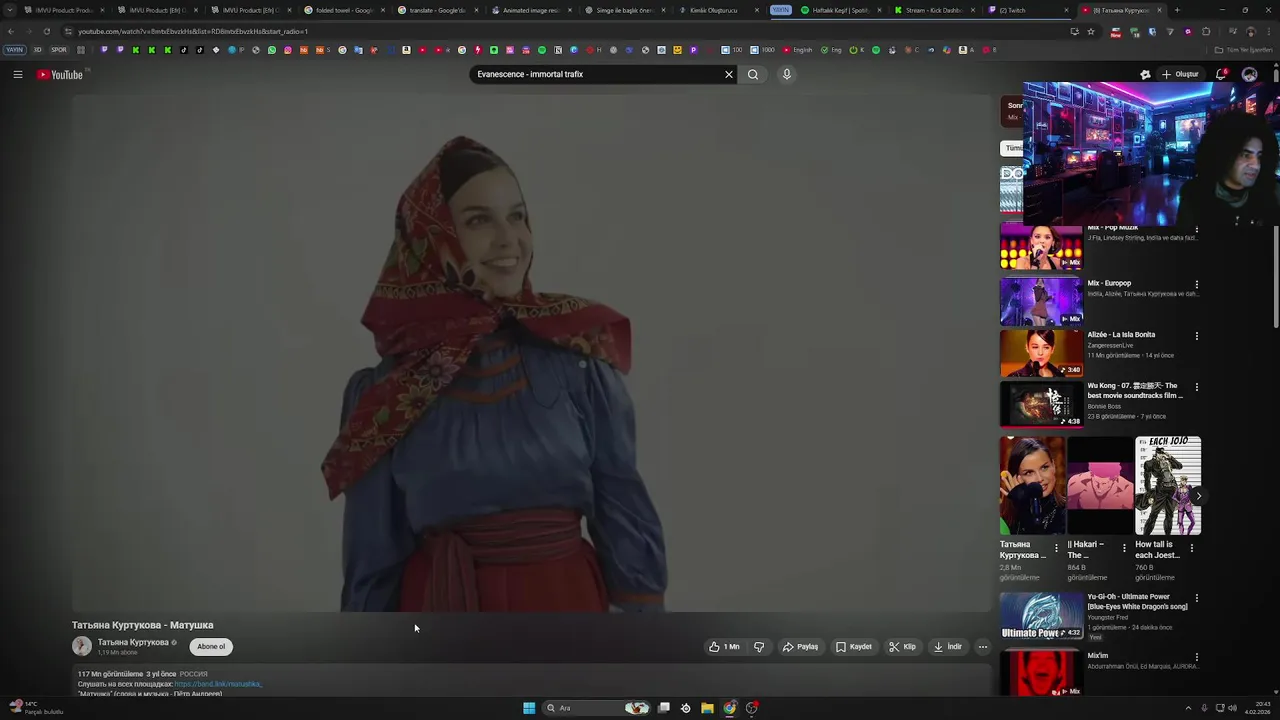Open more actions three-dot menu under video
This screenshot has height=720, width=1280.
(x=982, y=647)
